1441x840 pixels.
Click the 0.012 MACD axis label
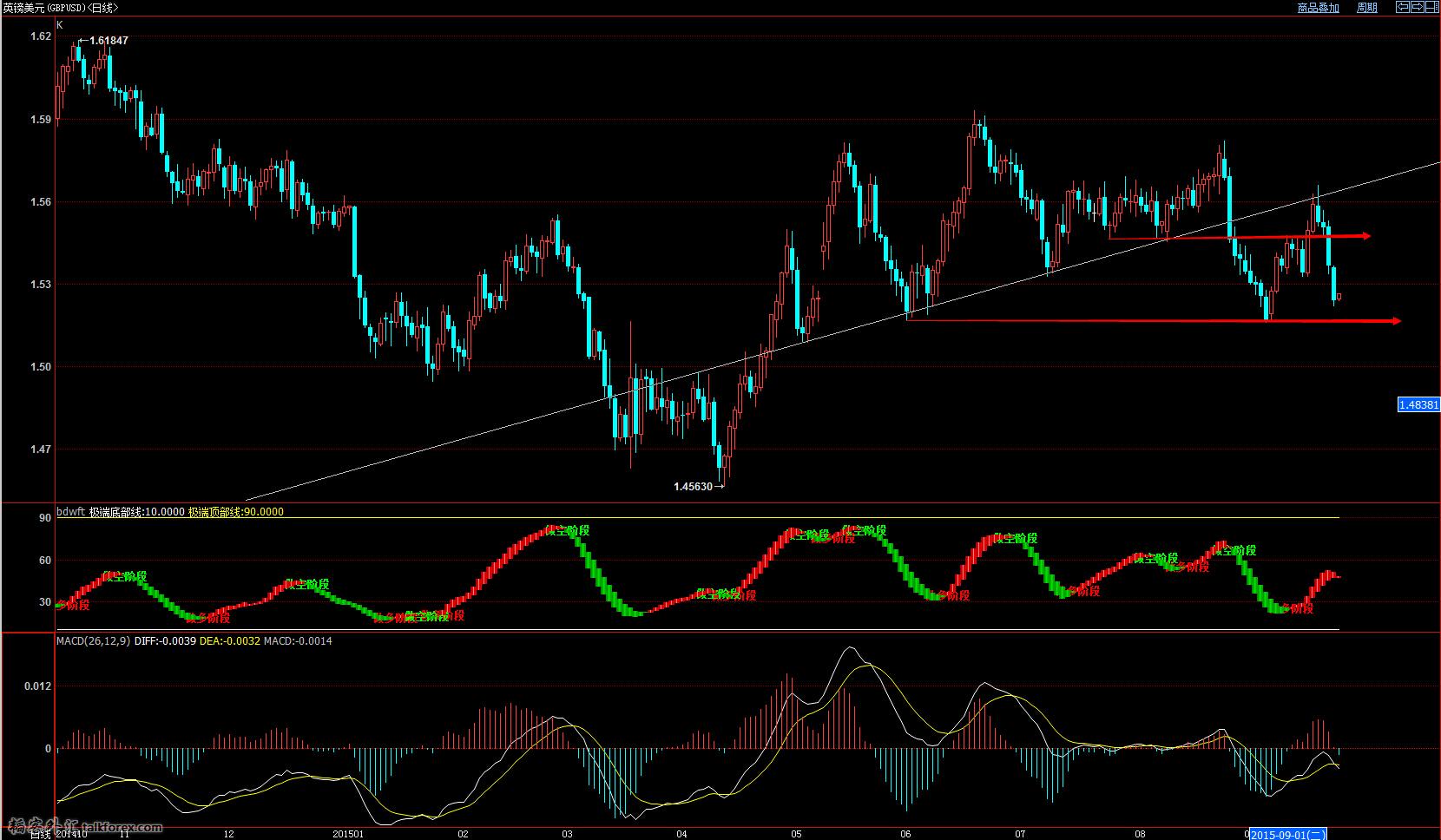[37, 686]
